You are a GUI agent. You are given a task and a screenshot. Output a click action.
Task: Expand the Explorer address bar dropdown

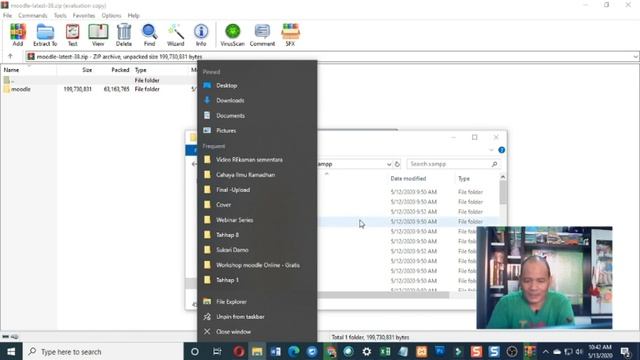click(x=389, y=164)
